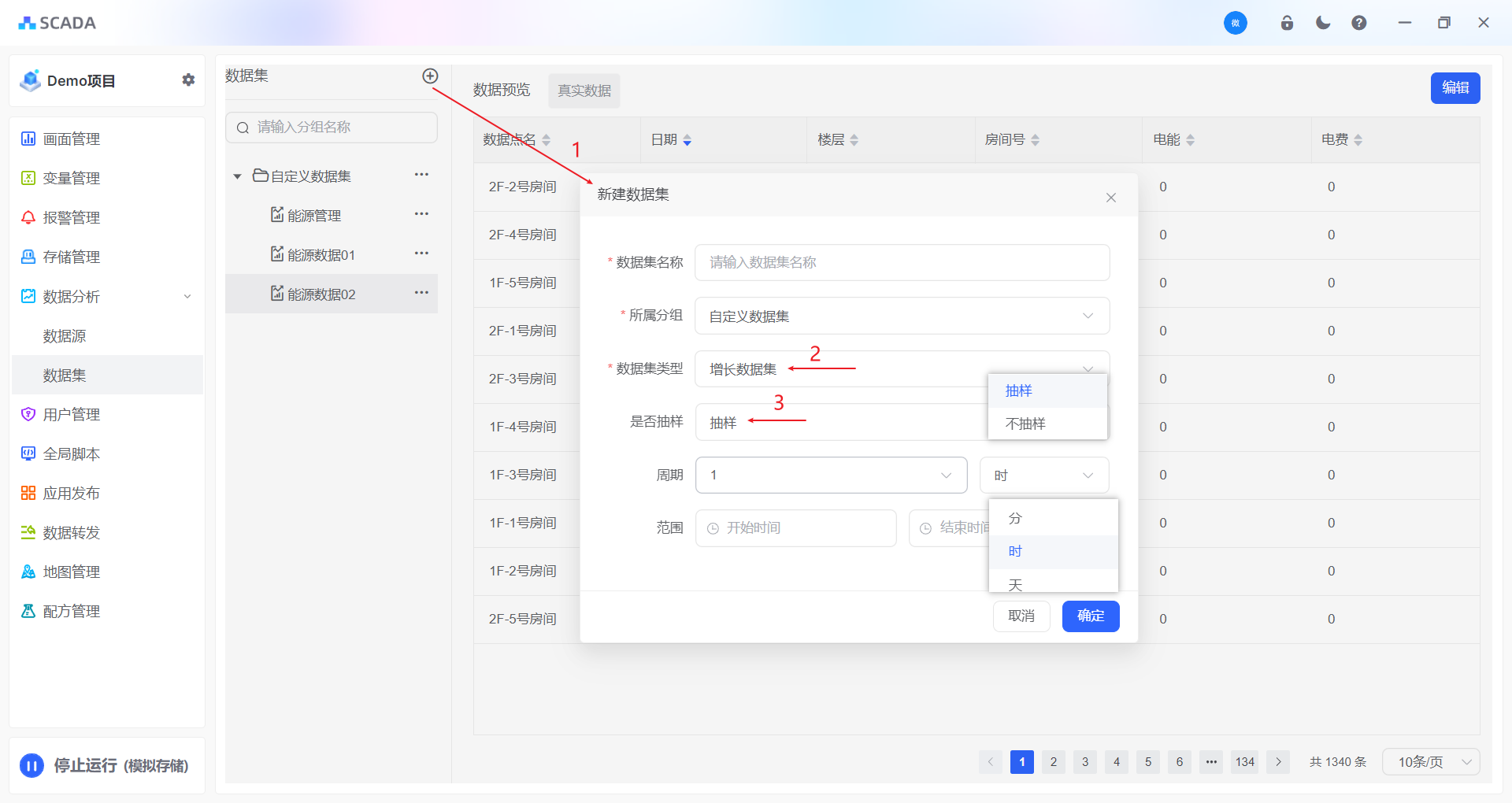Click the 数据集名称 input field
The width and height of the screenshot is (1512, 803).
(902, 262)
